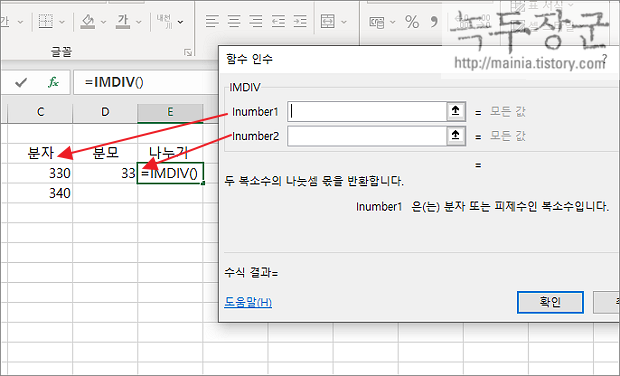Click the borders icon in the font group
620x376 pixels.
coord(46,22)
